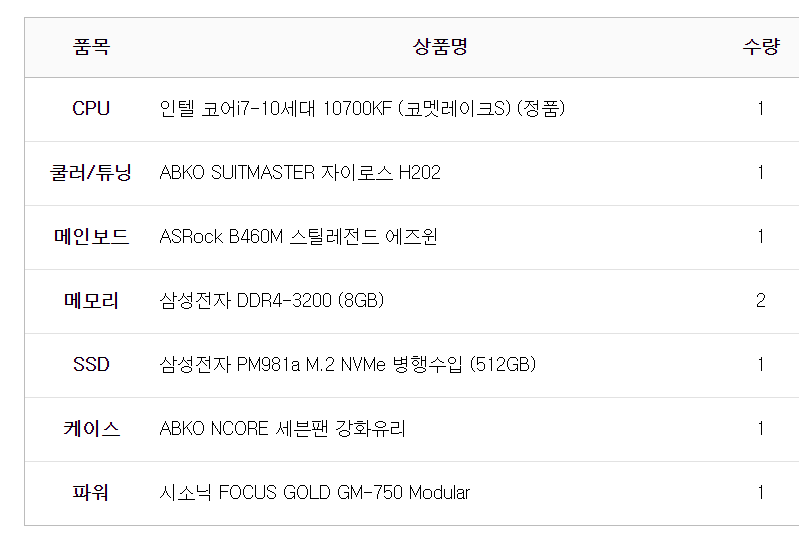This screenshot has width=799, height=541.
Task: Select the 메인보드 category label
Action: 91,237
